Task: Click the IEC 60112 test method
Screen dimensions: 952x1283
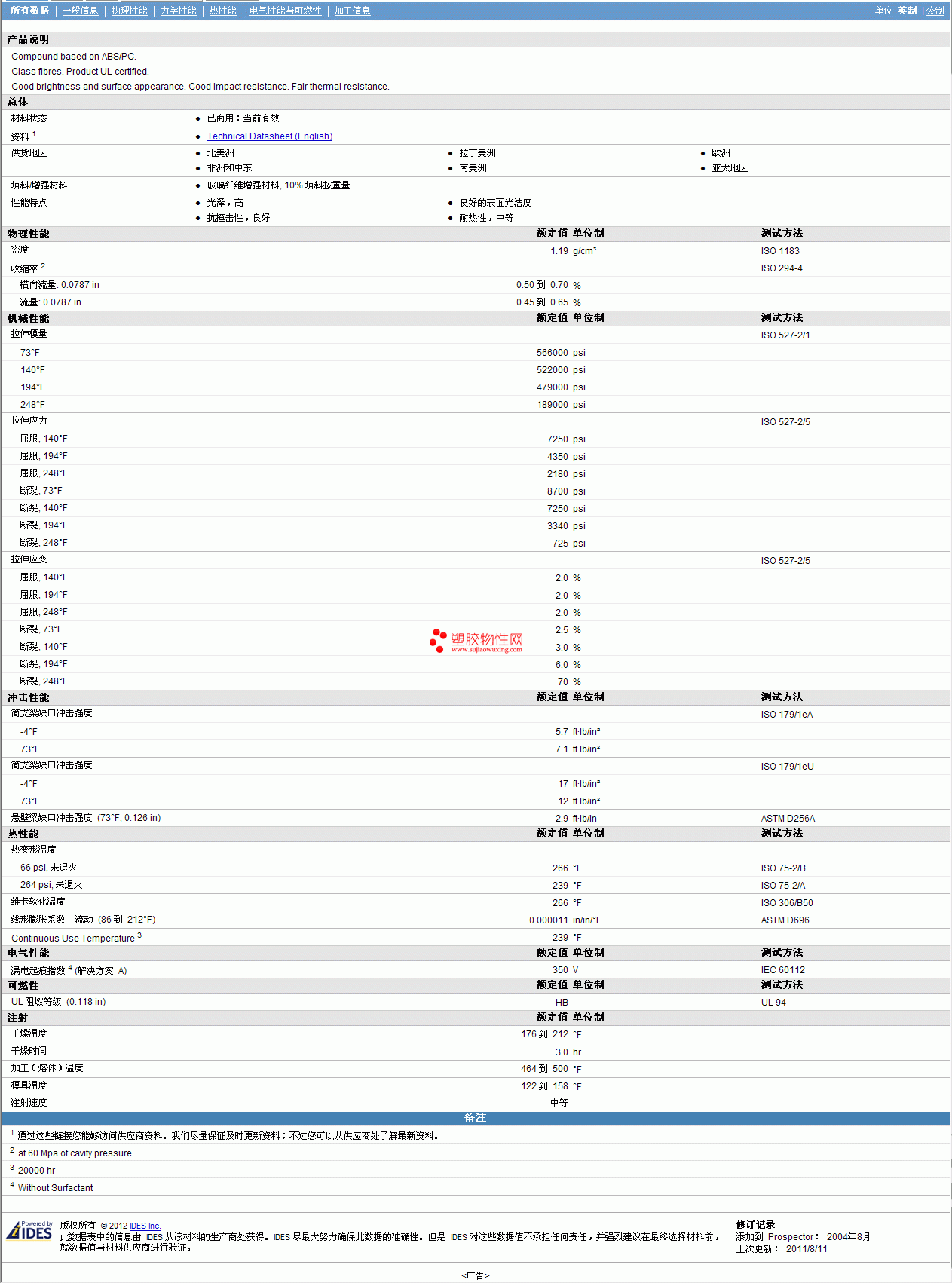Action: 783,970
